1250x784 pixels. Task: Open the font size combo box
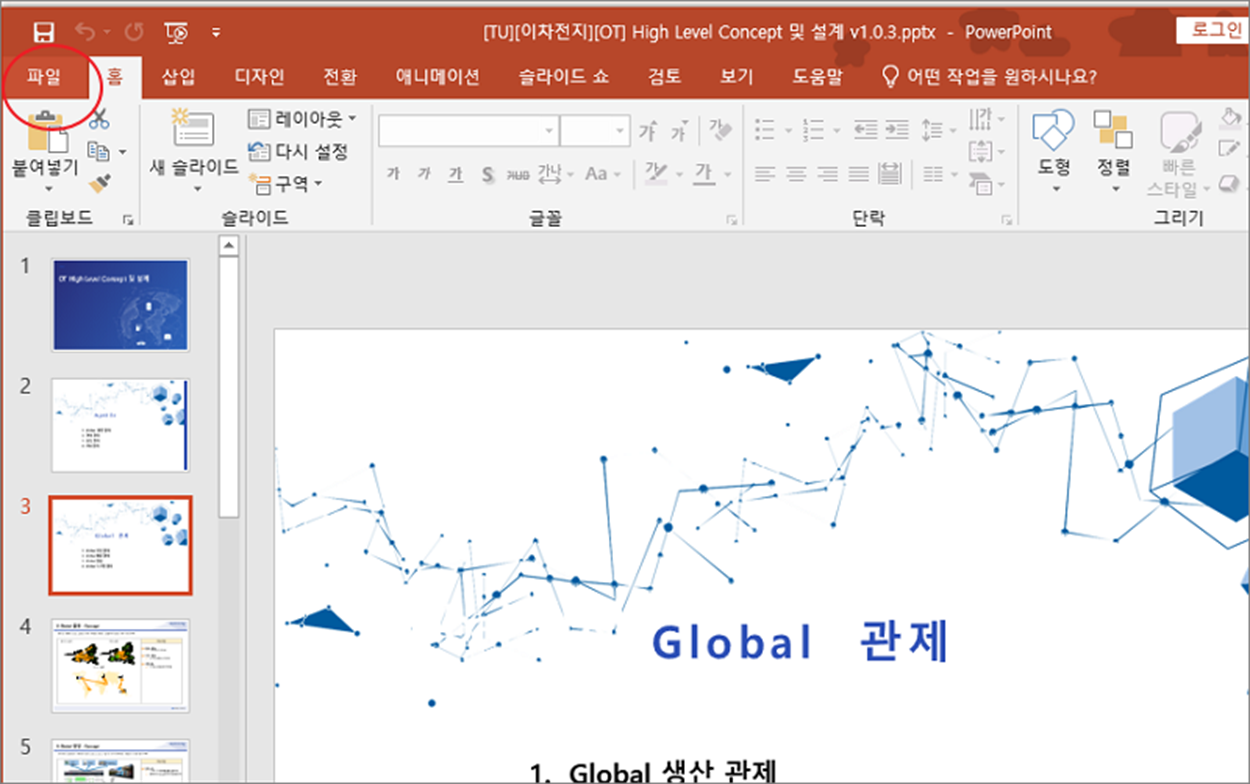[x=594, y=131]
